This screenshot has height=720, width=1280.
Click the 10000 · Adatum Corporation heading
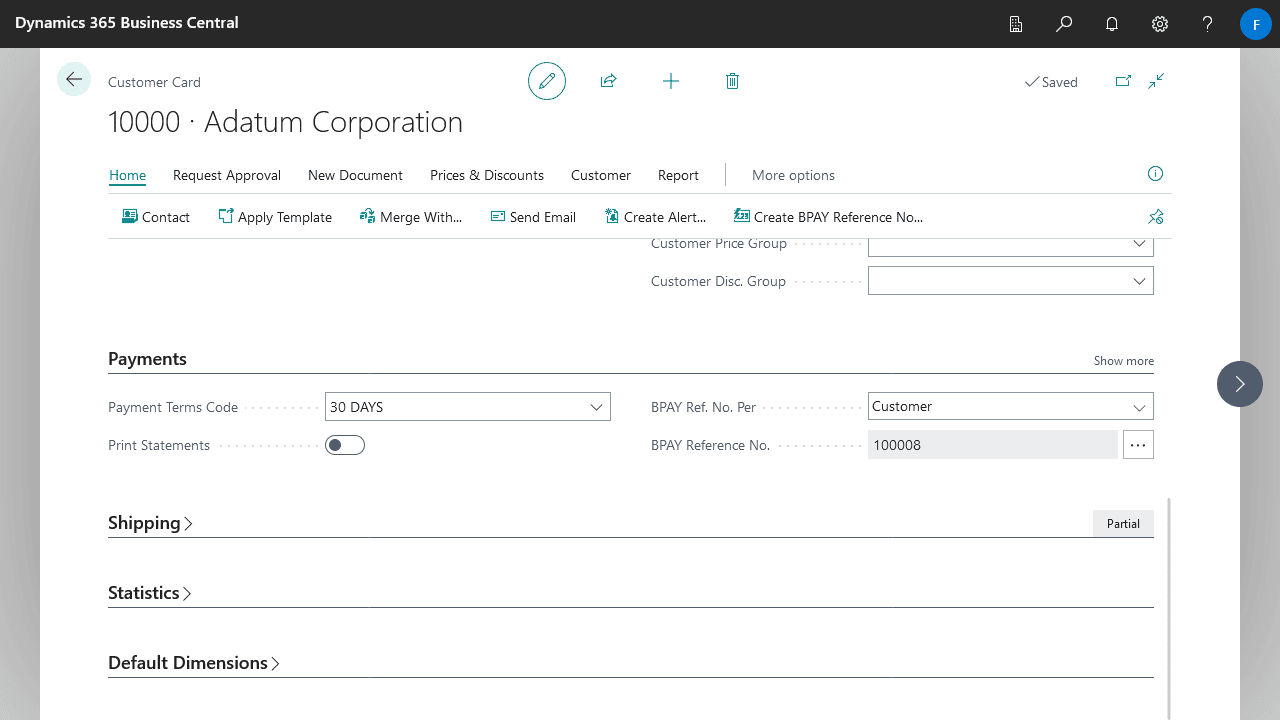coord(285,122)
